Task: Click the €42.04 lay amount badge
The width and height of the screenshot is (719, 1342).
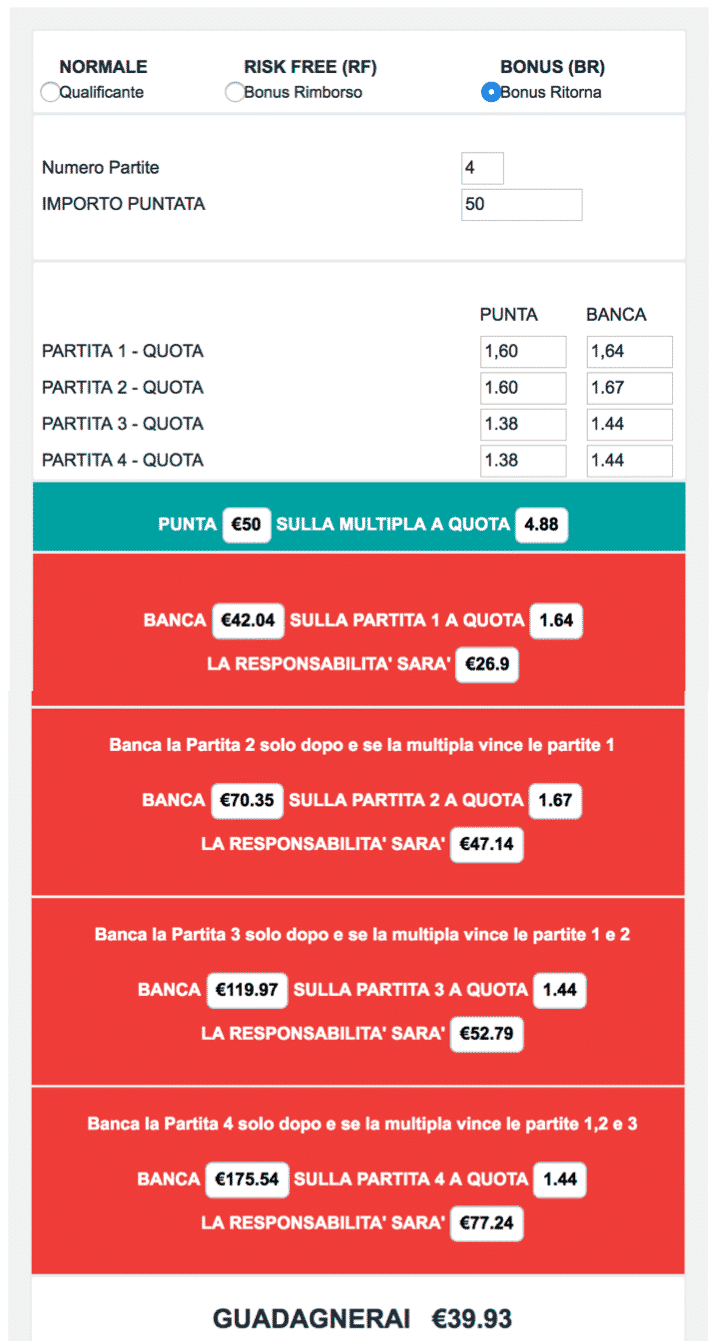Action: click(247, 620)
